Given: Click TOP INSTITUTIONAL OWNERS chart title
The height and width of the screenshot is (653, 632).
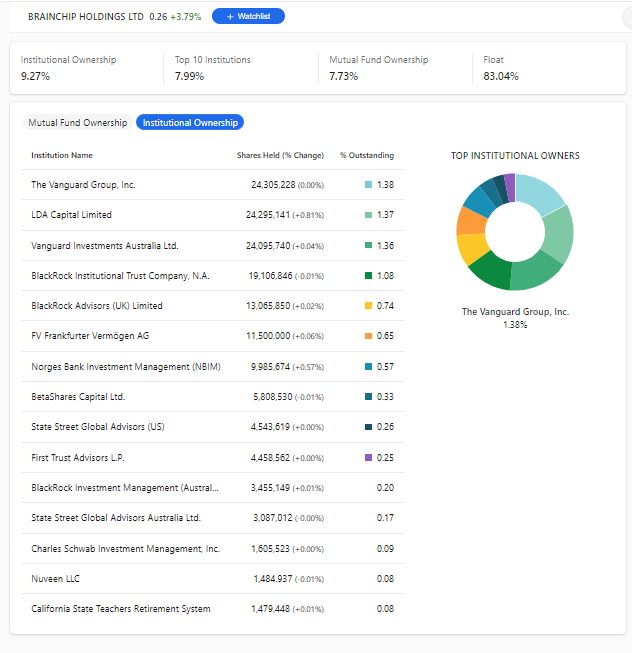Looking at the screenshot, I should point(515,156).
